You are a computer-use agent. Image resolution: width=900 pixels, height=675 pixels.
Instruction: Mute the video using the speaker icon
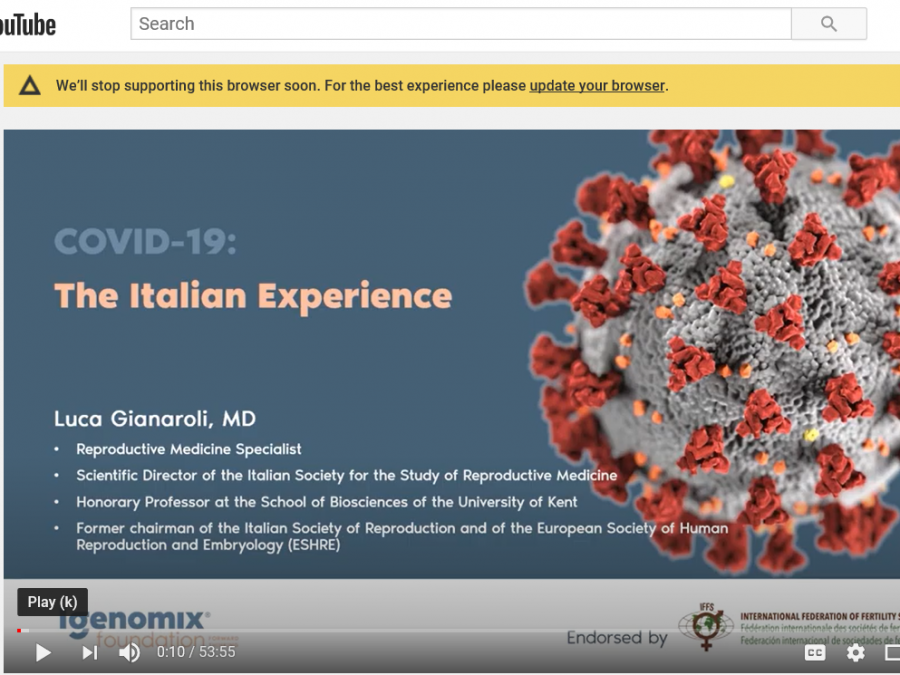pos(129,652)
